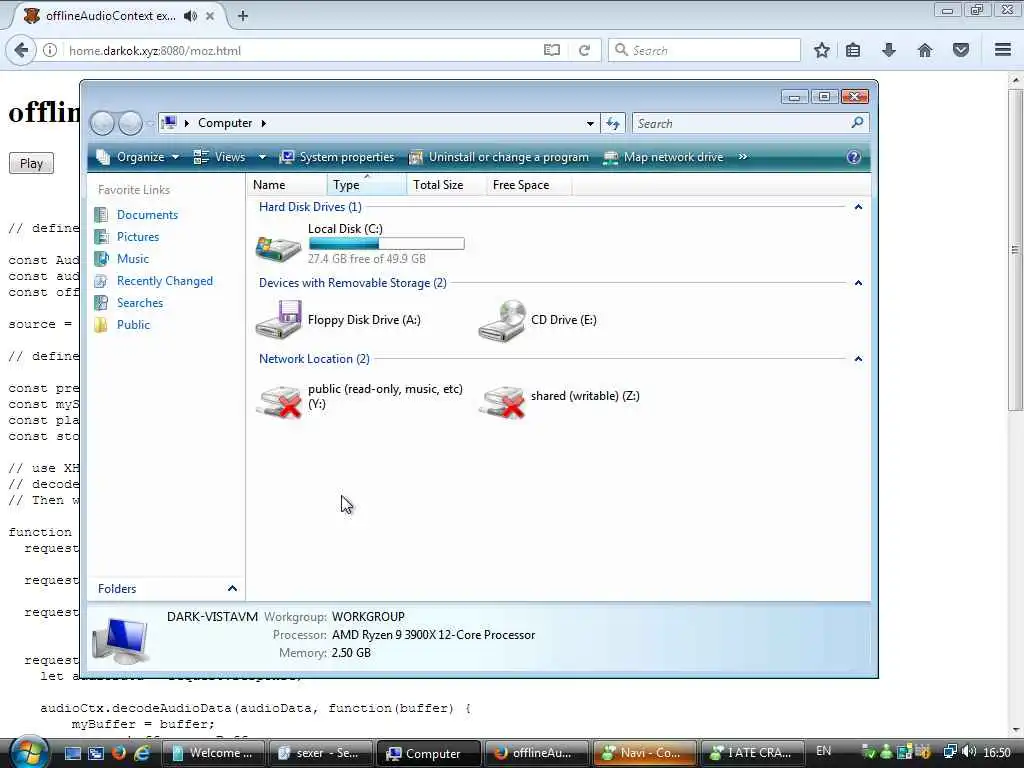Viewport: 1024px width, 768px height.
Task: Click Windows Start orb
Action: pos(29,752)
